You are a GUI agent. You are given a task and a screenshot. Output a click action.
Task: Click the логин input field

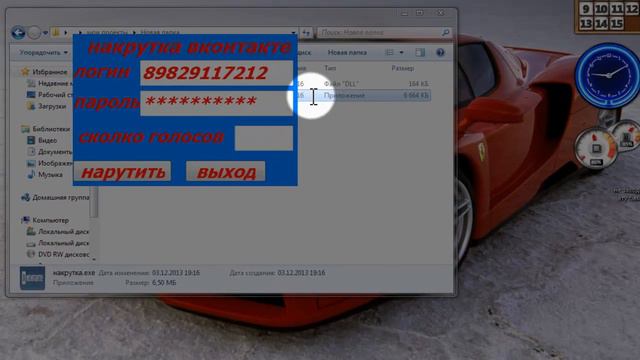click(x=216, y=73)
